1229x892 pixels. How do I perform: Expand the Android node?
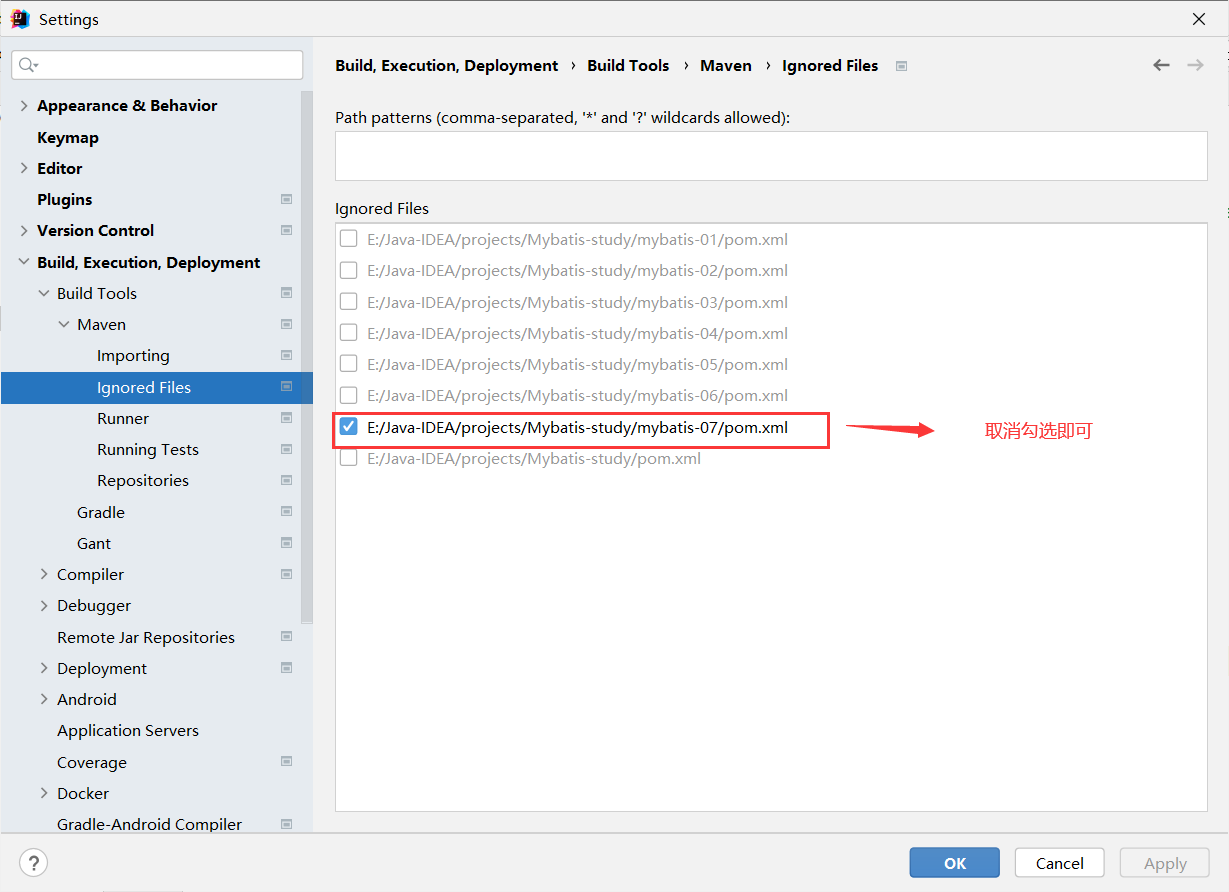point(44,699)
